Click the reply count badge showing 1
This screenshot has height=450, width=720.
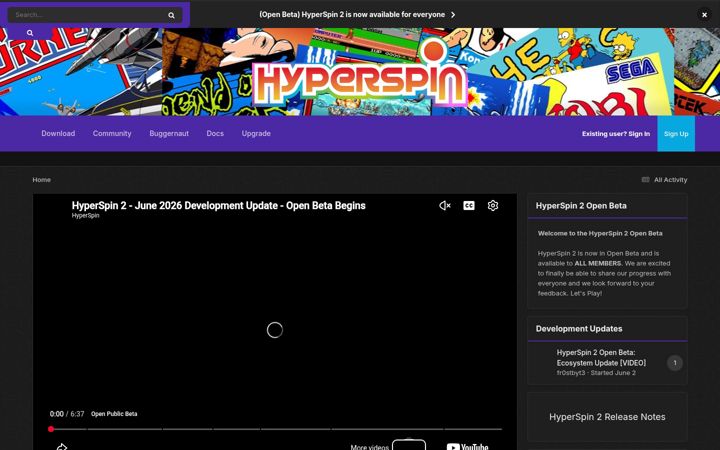[675, 363]
